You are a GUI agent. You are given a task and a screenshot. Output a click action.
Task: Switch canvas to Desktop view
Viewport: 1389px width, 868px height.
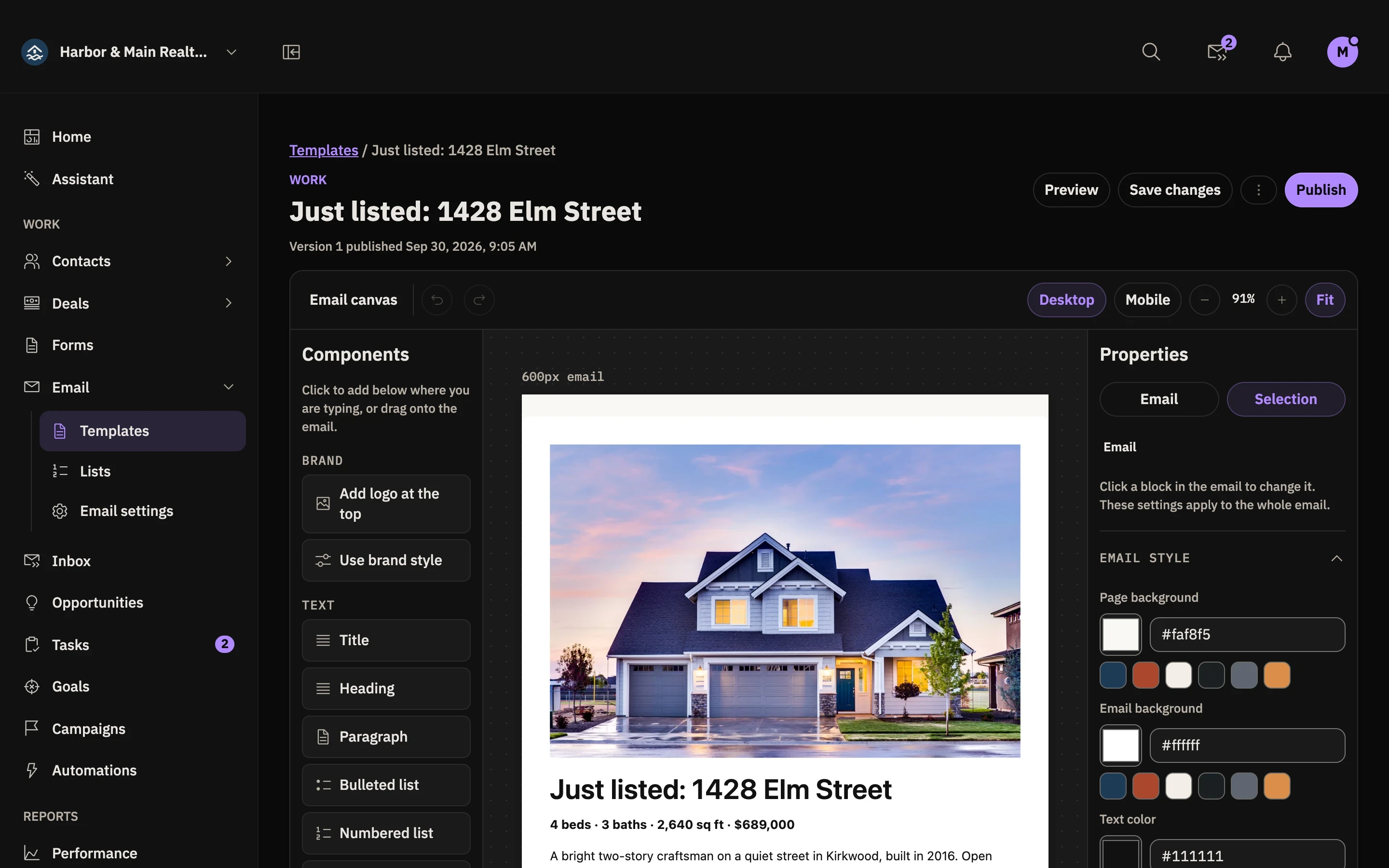tap(1066, 299)
